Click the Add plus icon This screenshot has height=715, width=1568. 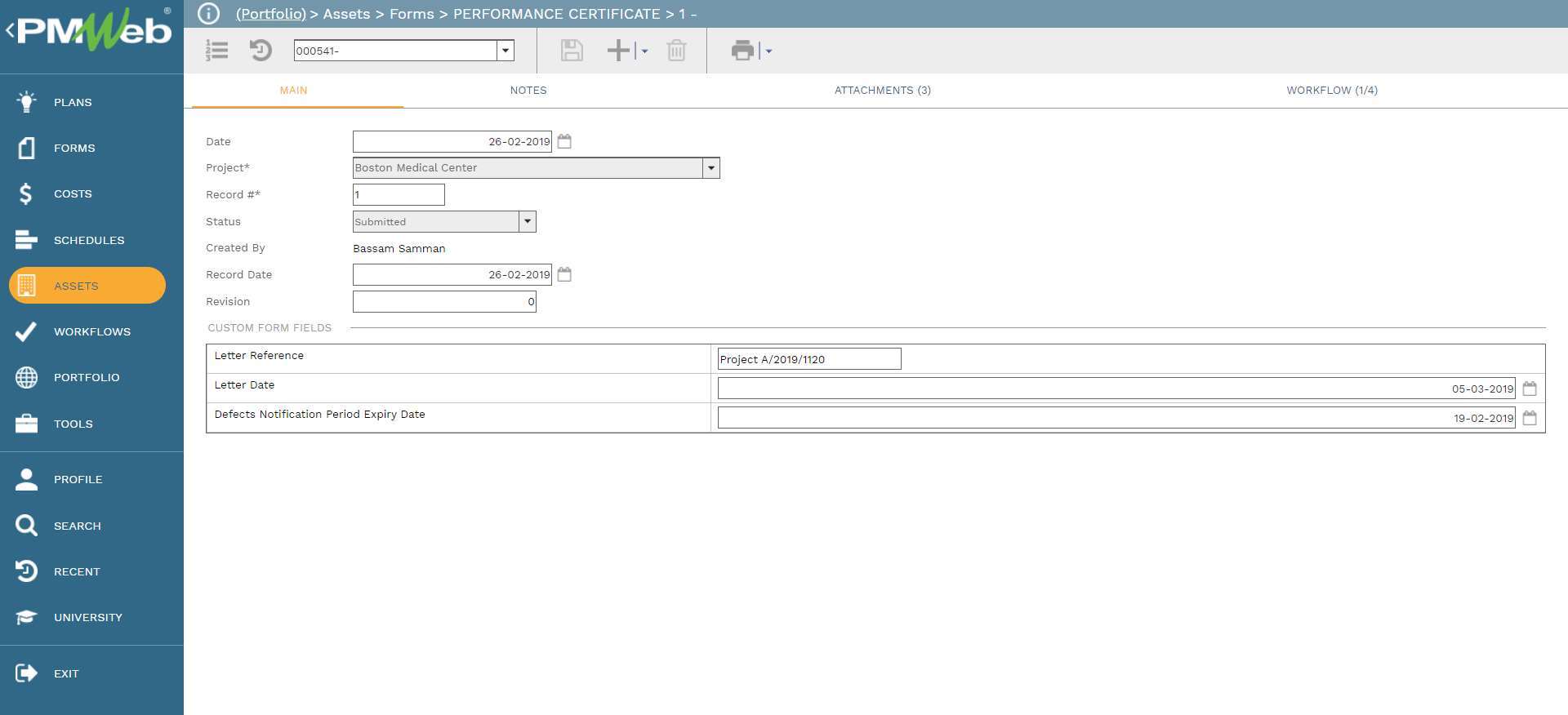click(619, 51)
